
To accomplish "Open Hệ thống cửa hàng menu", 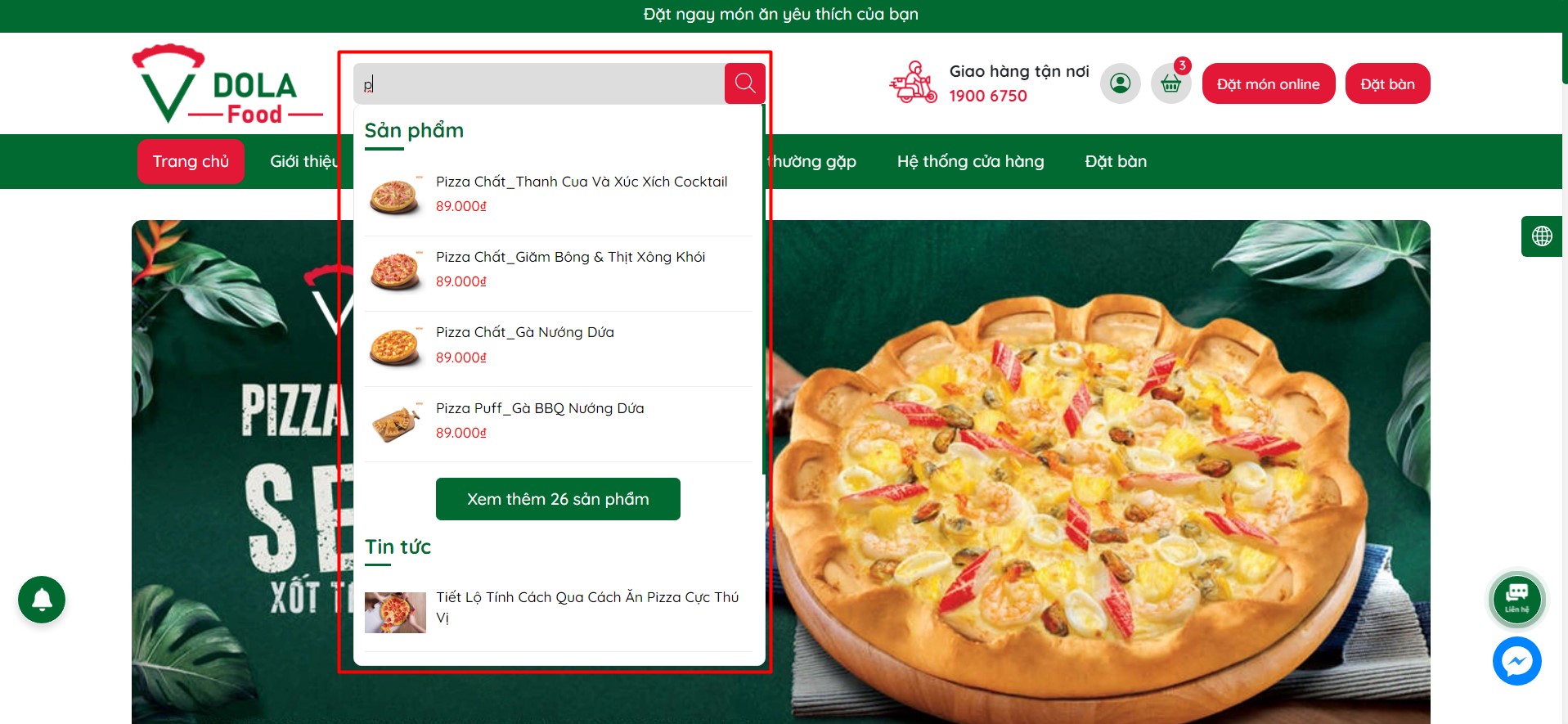I will pyautogui.click(x=970, y=161).
